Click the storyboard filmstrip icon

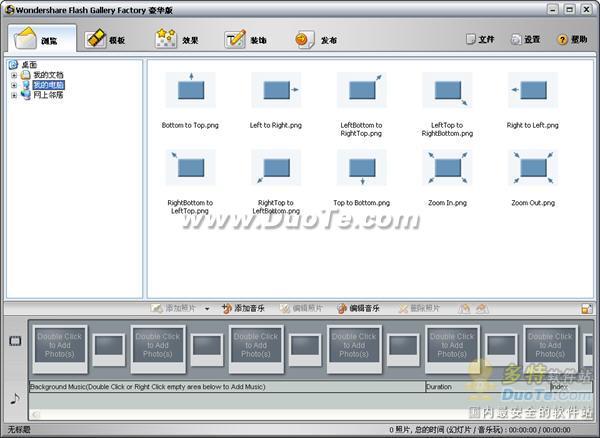click(x=15, y=340)
